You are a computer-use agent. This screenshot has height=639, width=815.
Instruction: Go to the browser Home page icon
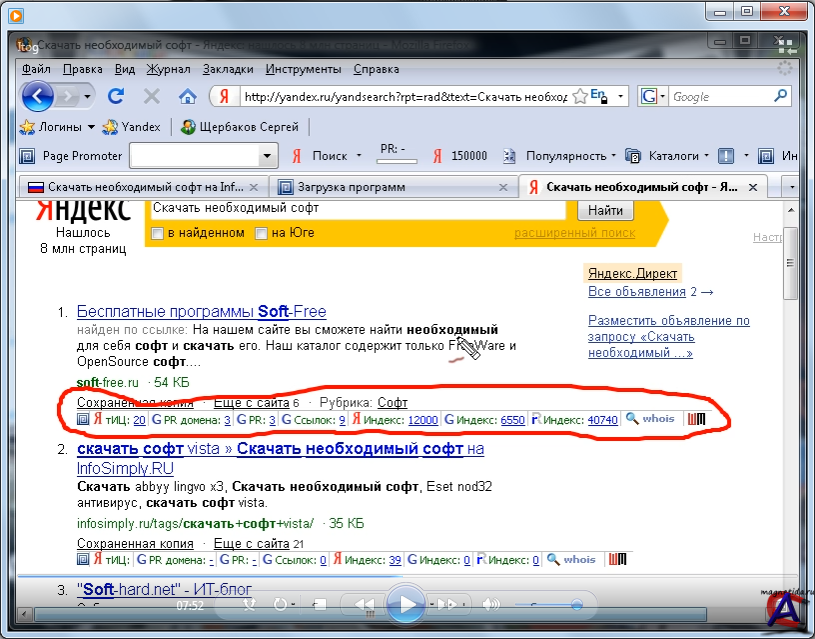pos(187,96)
